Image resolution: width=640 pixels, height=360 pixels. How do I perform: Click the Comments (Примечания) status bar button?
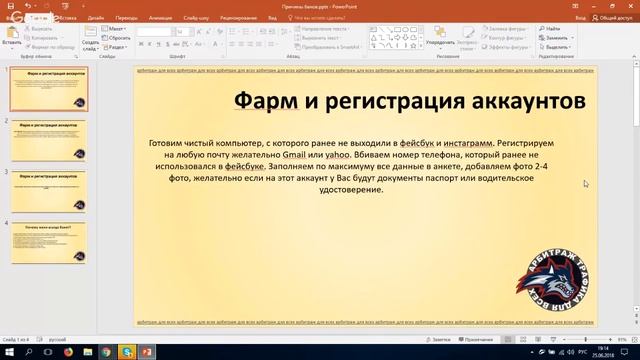click(x=476, y=340)
